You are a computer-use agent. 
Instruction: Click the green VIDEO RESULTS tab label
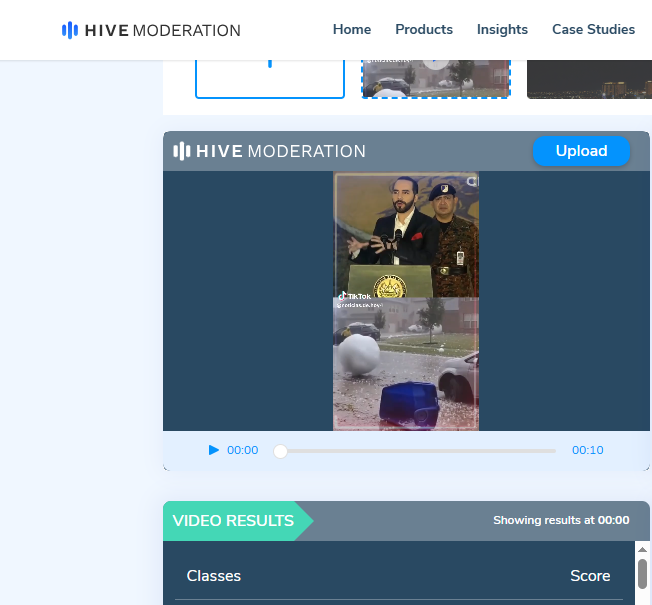tap(233, 521)
